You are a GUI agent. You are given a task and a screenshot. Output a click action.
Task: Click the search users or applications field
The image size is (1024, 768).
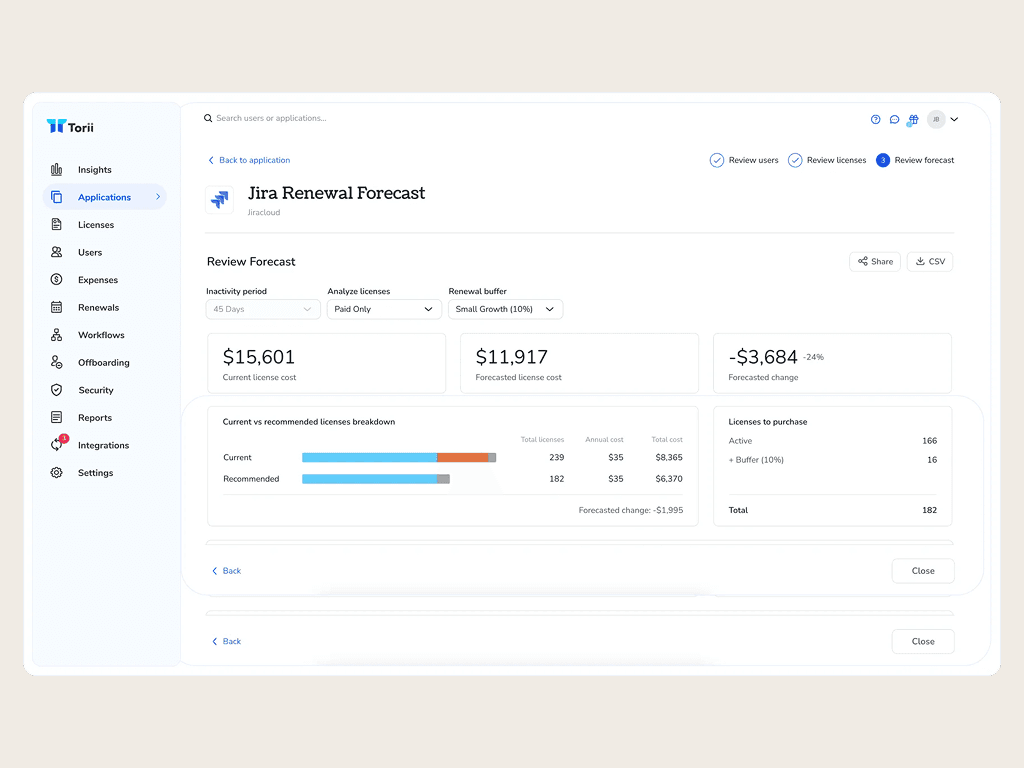pos(271,118)
